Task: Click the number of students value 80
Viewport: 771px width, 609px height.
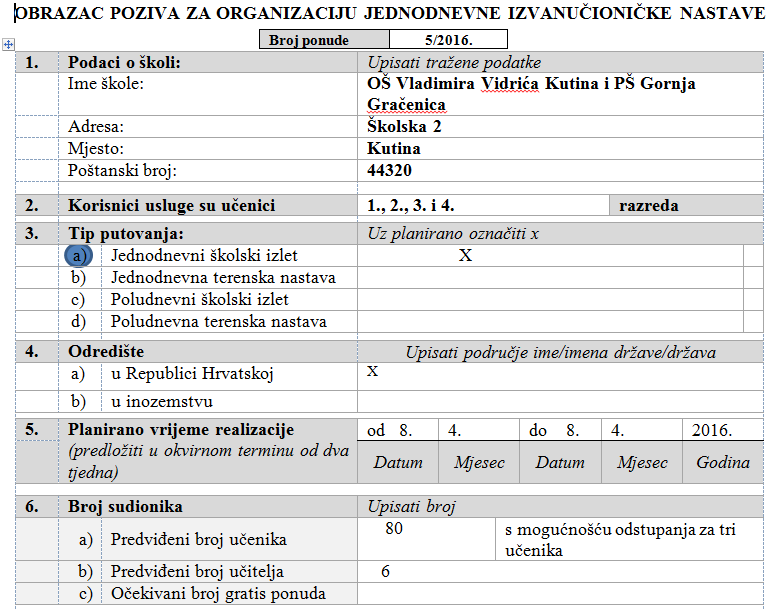Action: (x=394, y=528)
